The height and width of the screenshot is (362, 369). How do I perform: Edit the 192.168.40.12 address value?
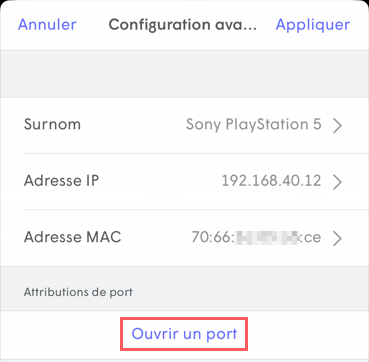coord(271,181)
